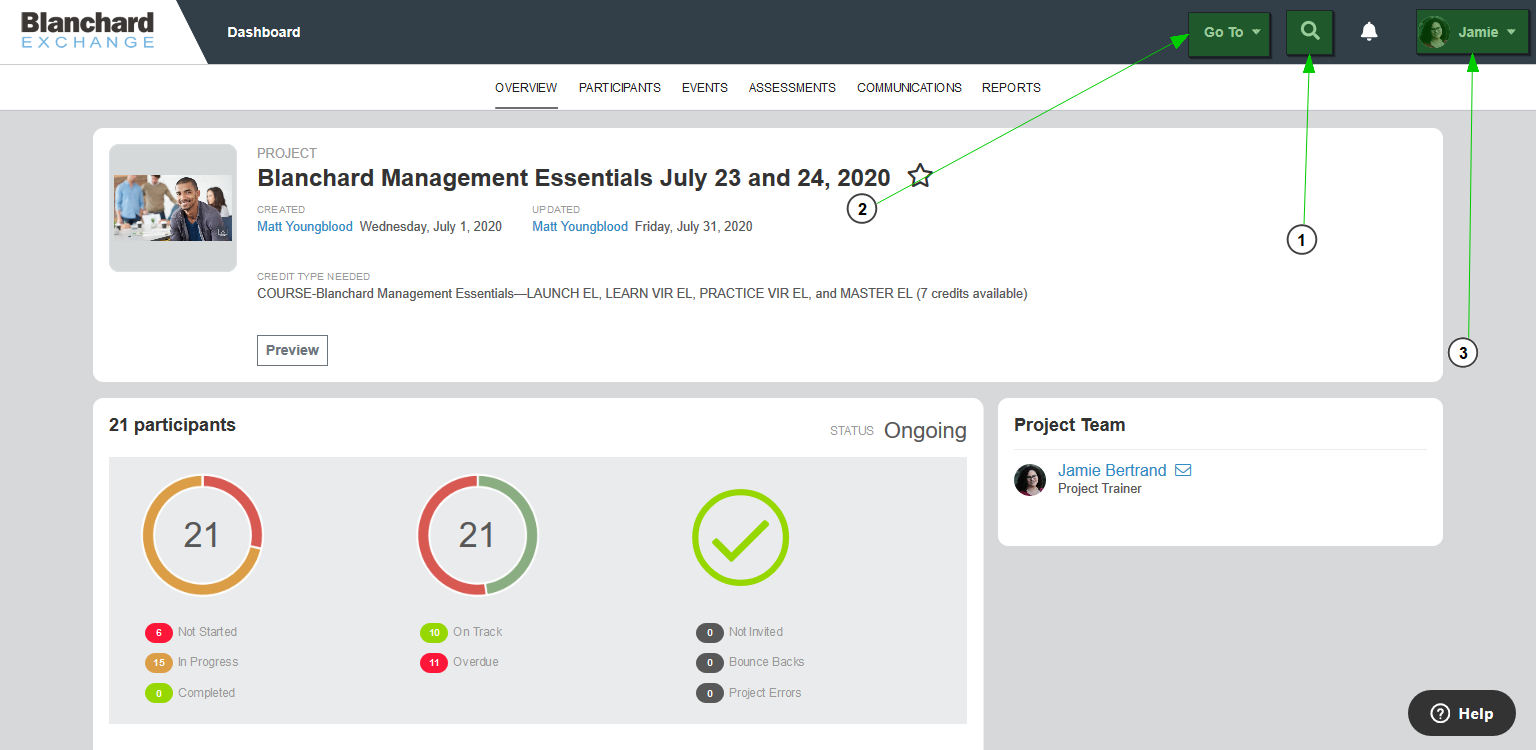Click the green checkmark circle
1539x750 pixels.
coord(740,537)
